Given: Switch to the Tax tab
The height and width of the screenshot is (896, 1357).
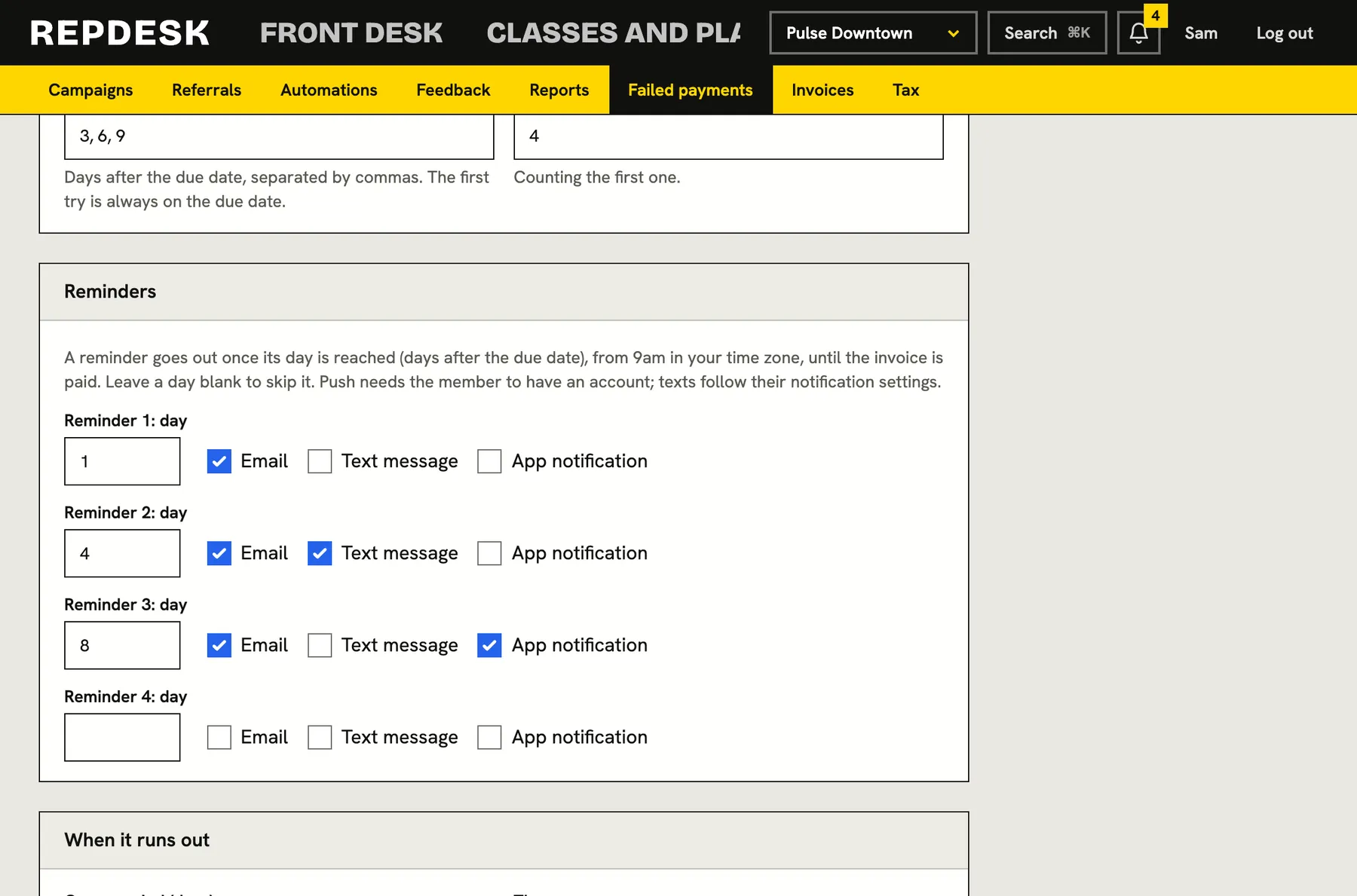Looking at the screenshot, I should coord(905,90).
